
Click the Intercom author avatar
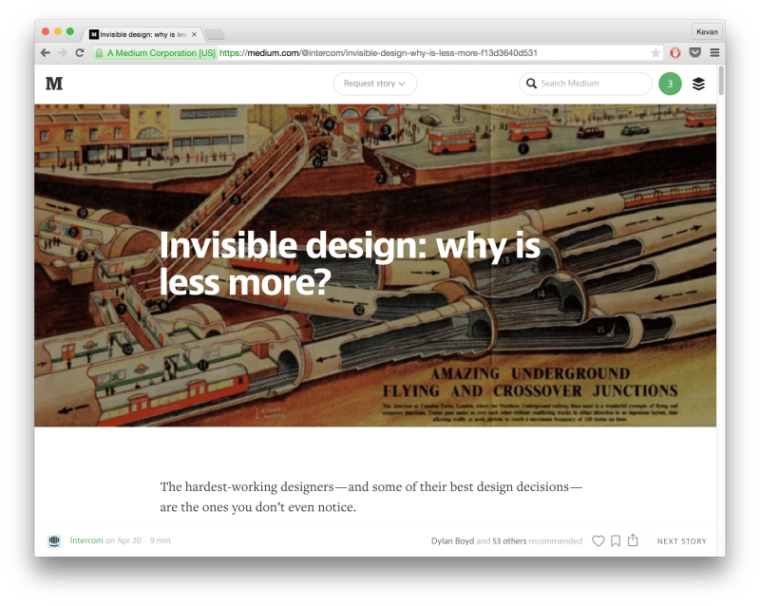click(54, 541)
